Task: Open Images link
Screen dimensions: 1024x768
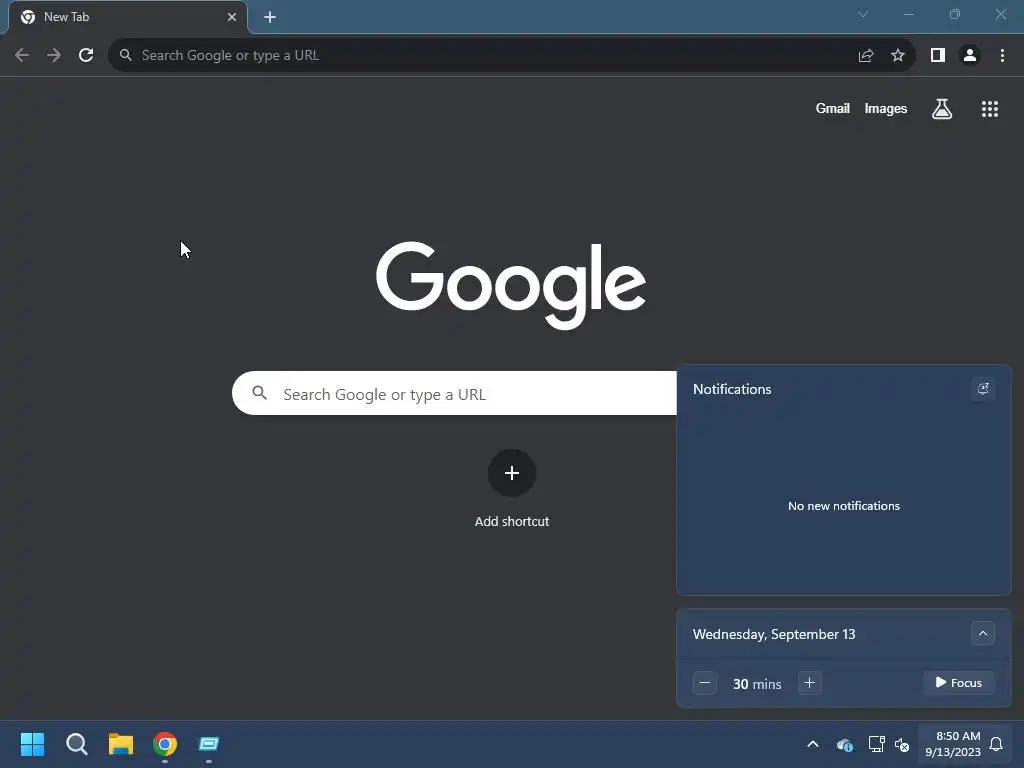Action: click(886, 108)
